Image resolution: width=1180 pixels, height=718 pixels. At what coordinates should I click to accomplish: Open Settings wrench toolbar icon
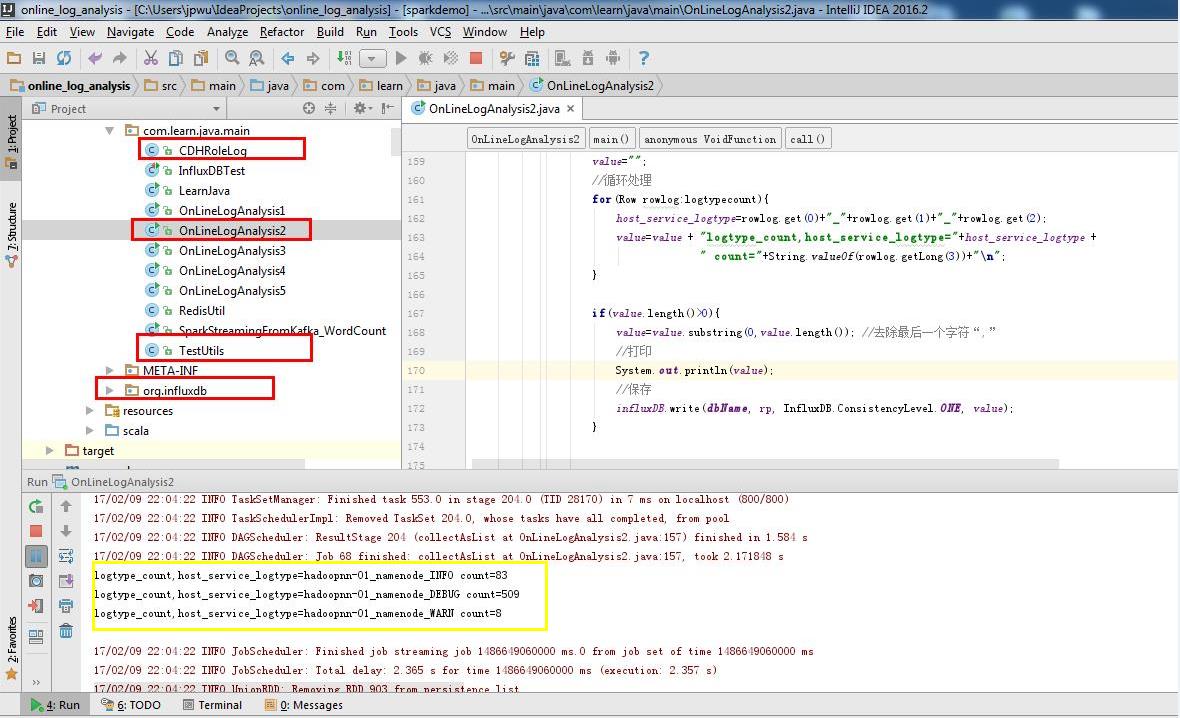pyautogui.click(x=506, y=58)
